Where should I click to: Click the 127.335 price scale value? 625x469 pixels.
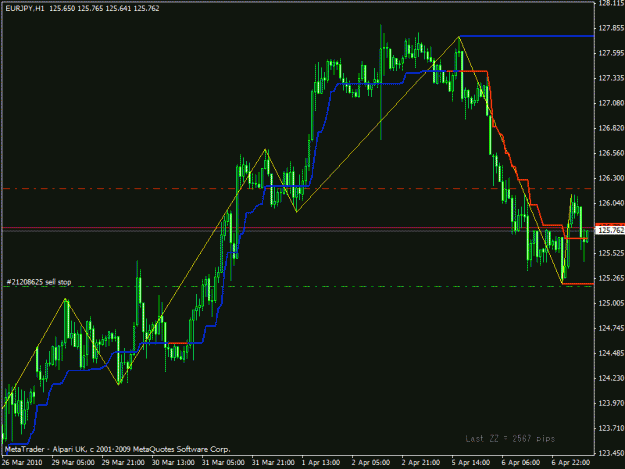pyautogui.click(x=611, y=78)
